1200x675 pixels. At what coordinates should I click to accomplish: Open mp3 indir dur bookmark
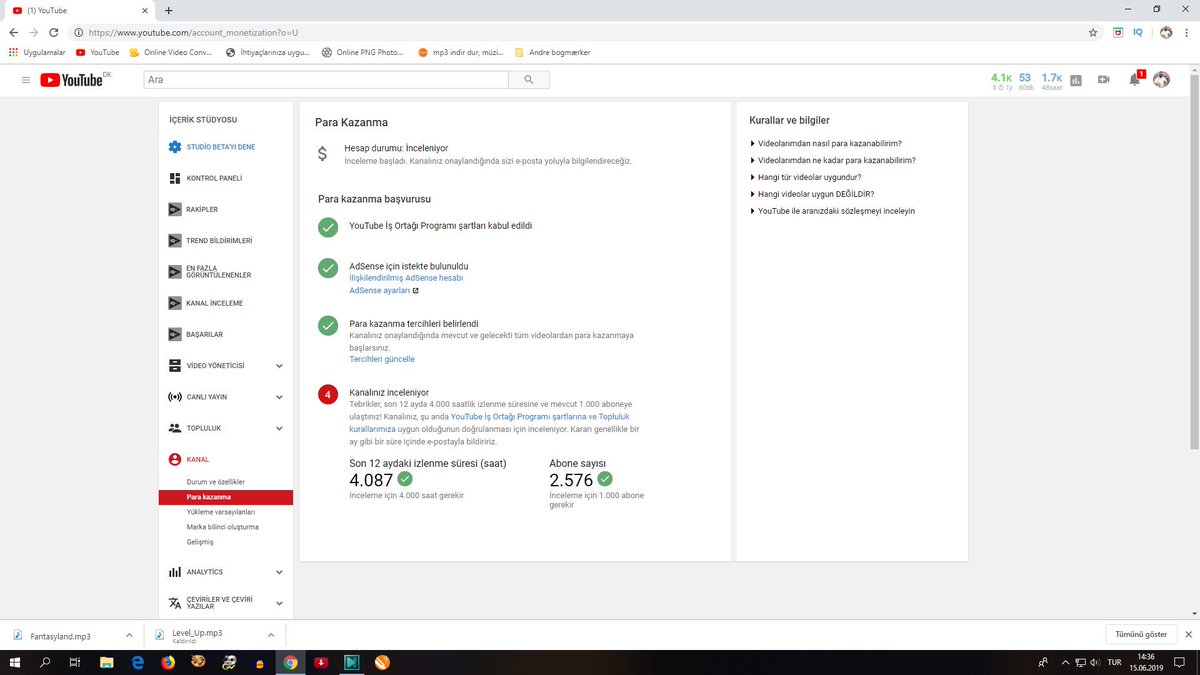coord(460,52)
